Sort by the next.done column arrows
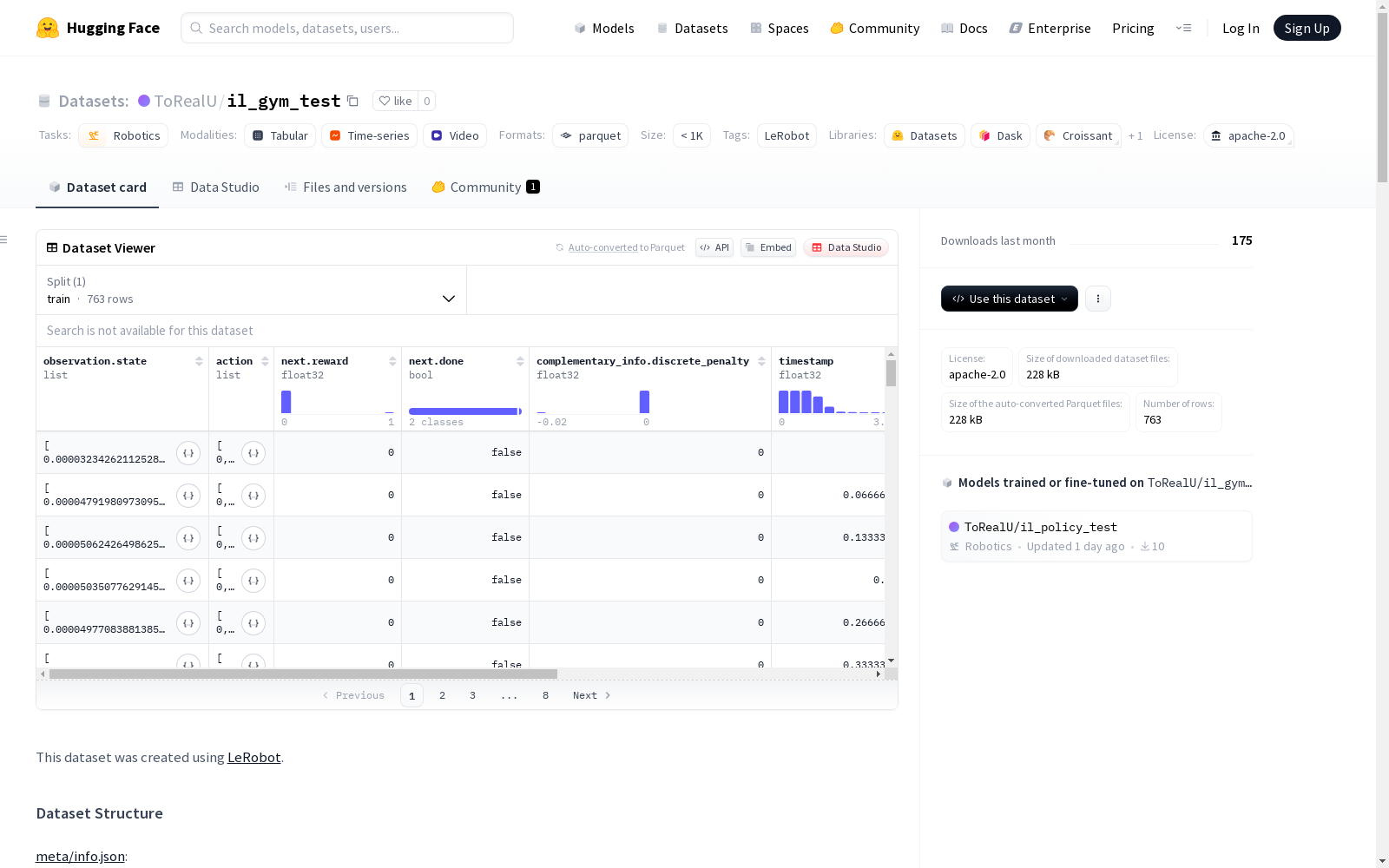This screenshot has width=1389, height=868. [x=520, y=361]
